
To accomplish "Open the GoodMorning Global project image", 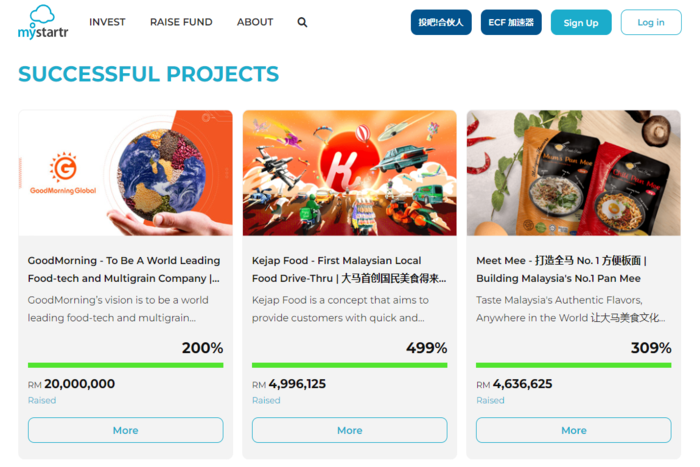I will (x=125, y=173).
